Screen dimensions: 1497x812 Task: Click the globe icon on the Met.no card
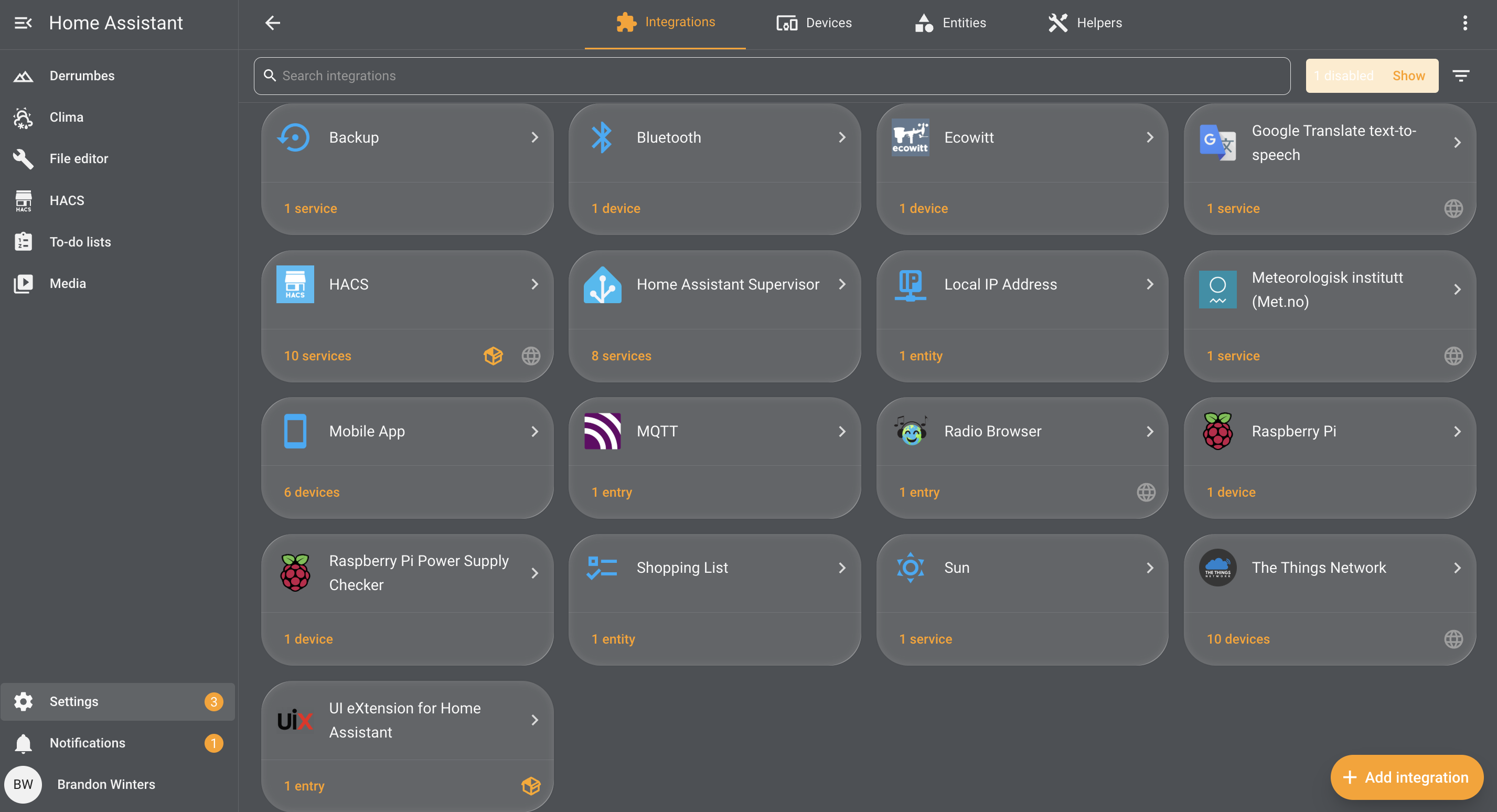coord(1453,356)
